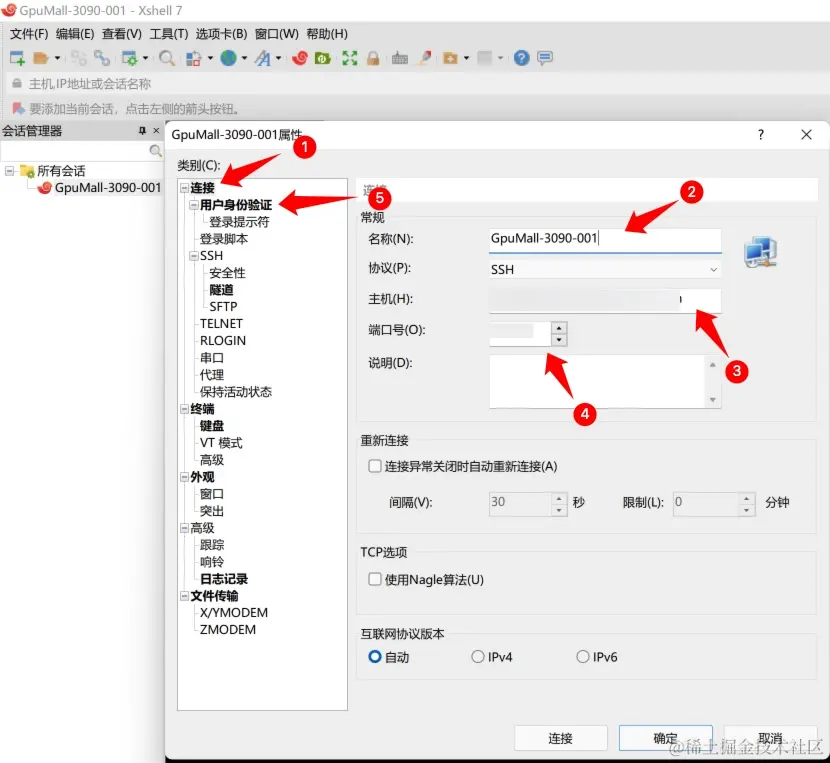Click the color scheme toolbar icon
Image resolution: width=830 pixels, height=763 pixels.
point(194,58)
